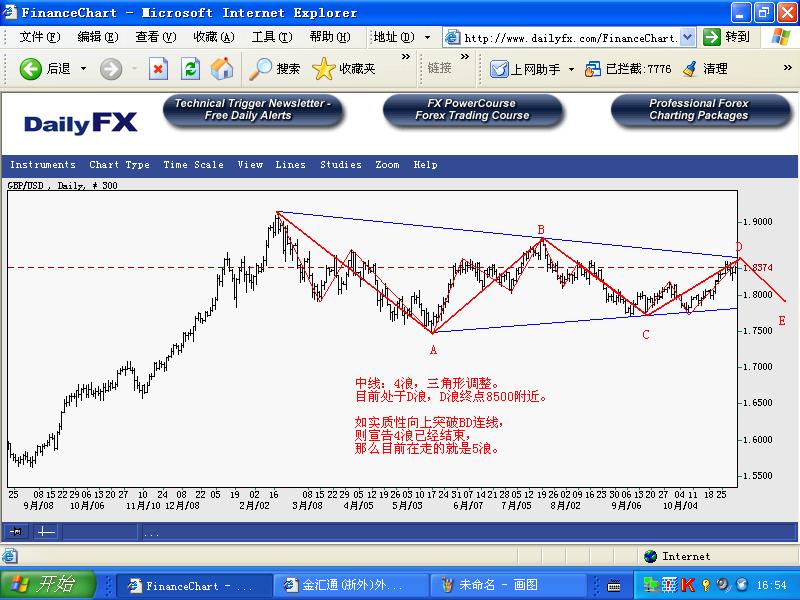The image size is (800, 600).
Task: Click the pin icon in chart bottom bar
Action: [16, 532]
